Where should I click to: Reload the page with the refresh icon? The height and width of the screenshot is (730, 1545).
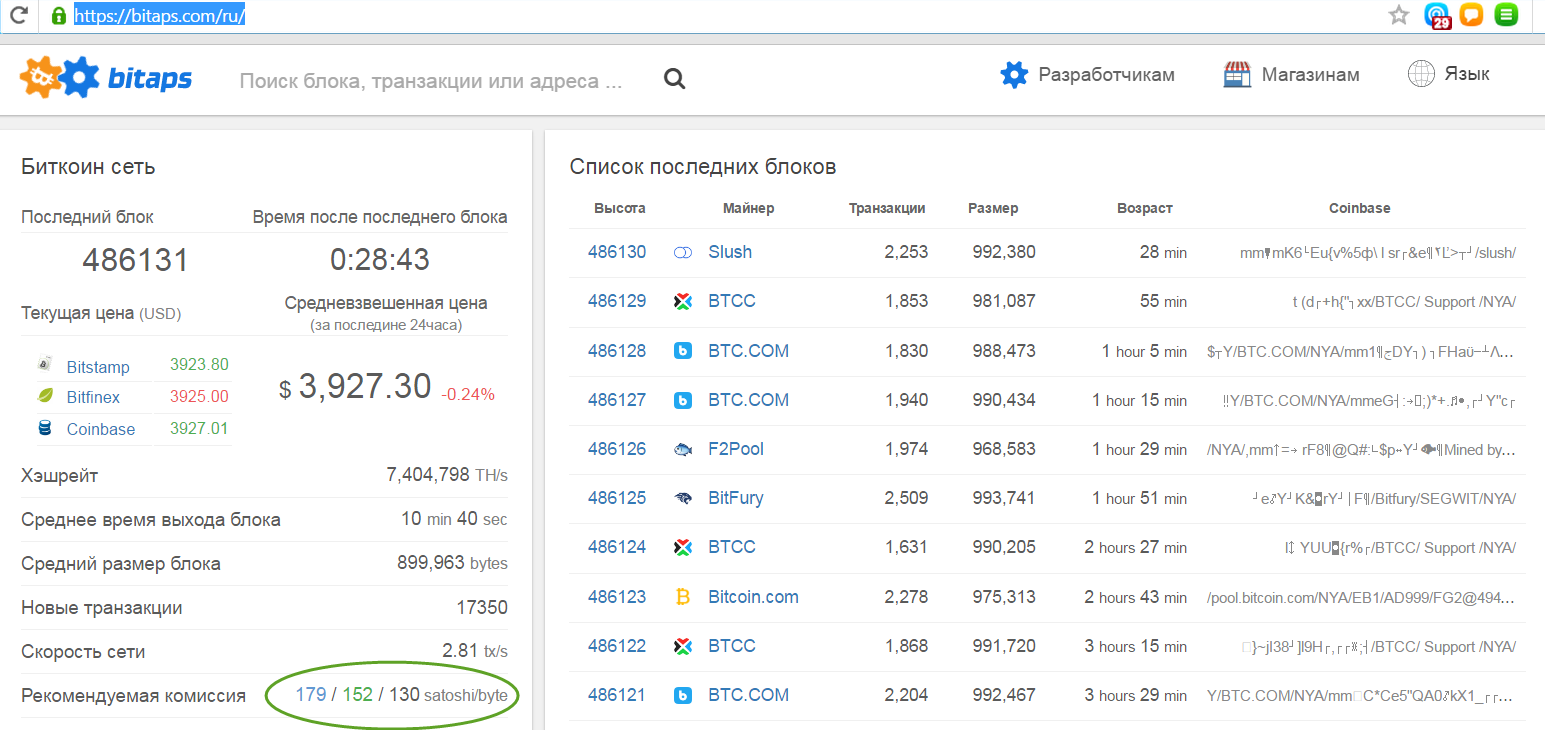[19, 15]
